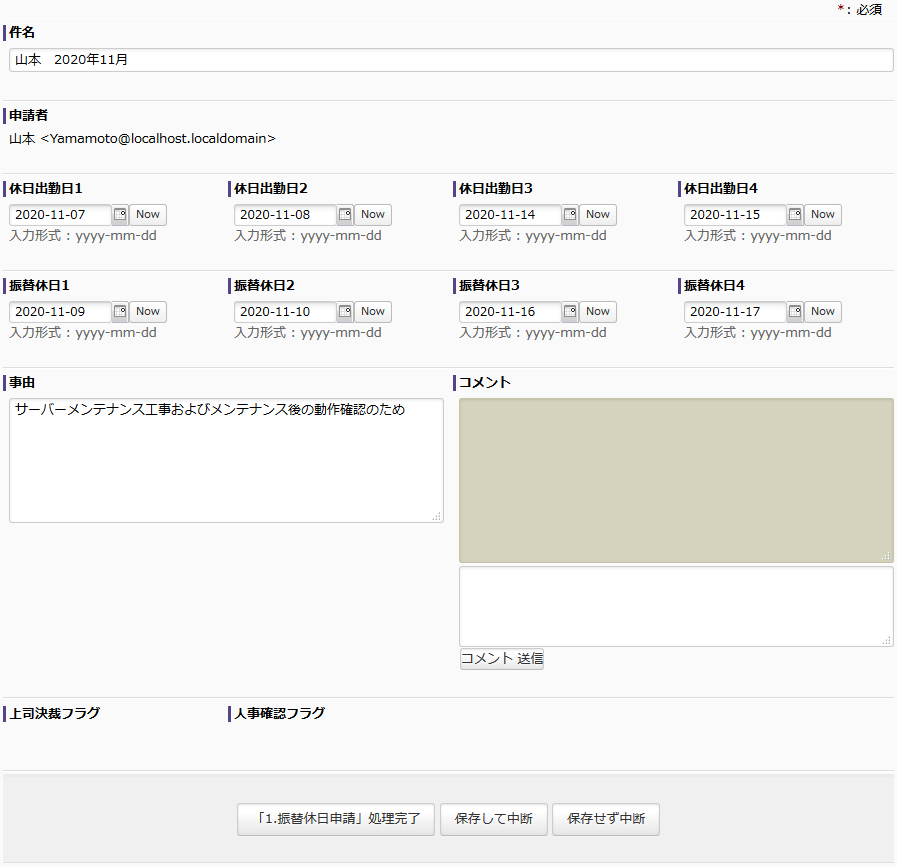Open calendar picker for 振替休日2
This screenshot has width=897, height=867.
[345, 312]
